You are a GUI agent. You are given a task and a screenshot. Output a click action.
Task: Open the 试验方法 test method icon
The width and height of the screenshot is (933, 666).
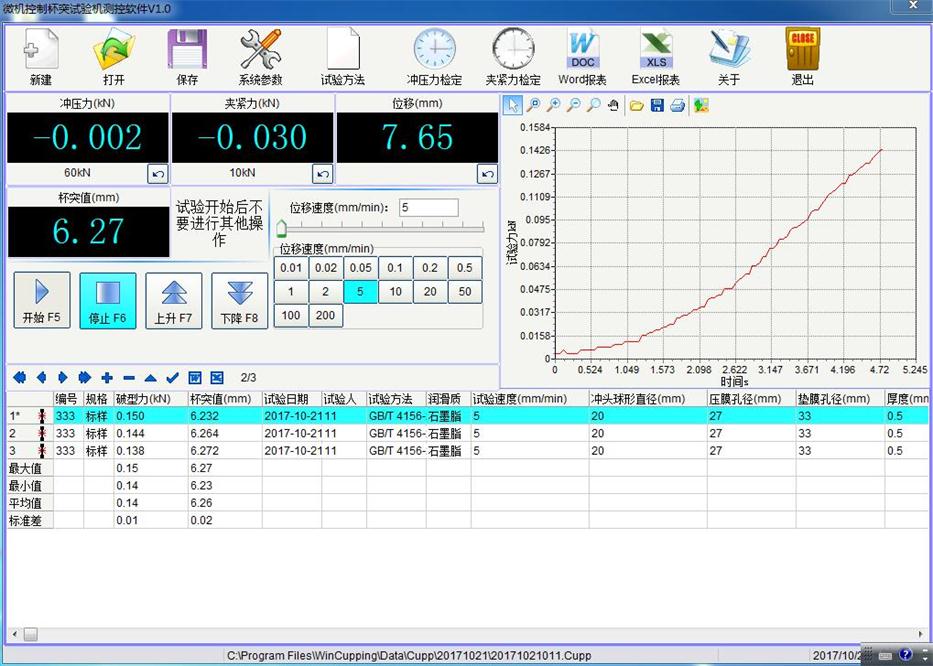click(342, 56)
